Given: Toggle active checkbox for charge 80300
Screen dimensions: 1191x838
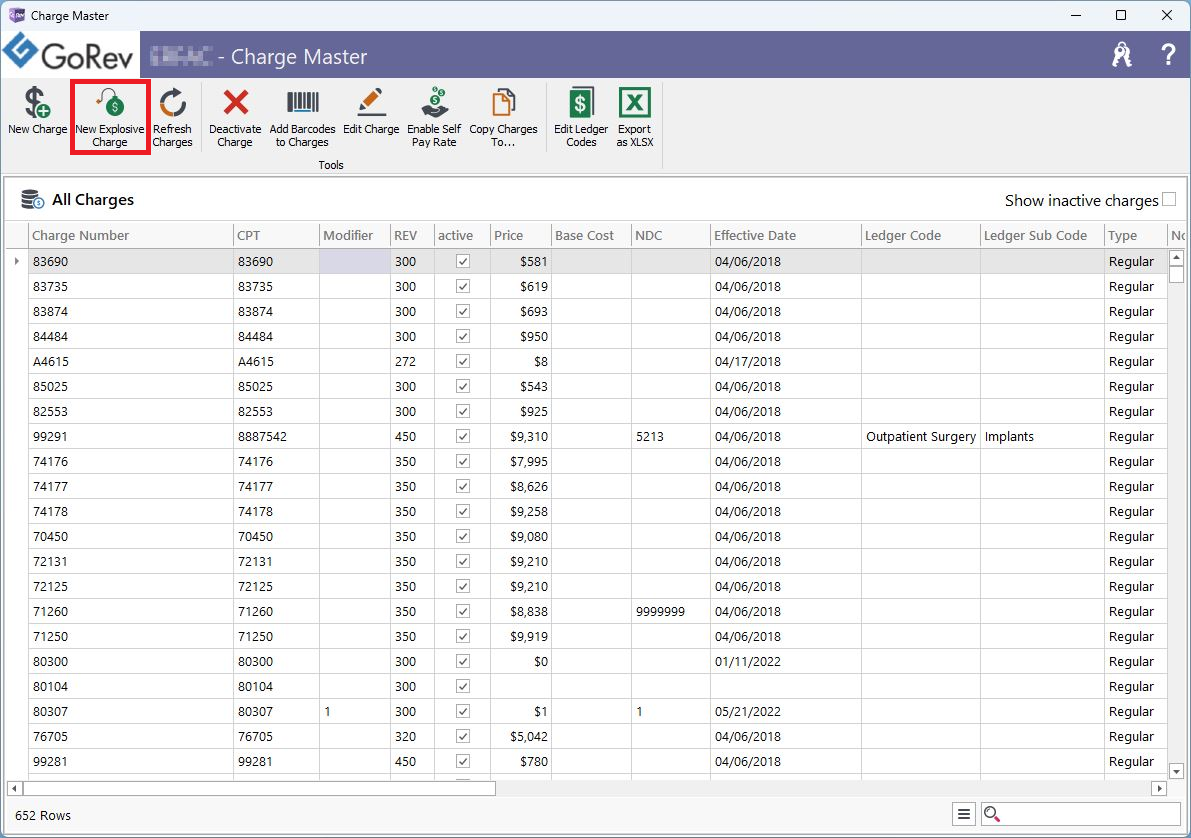Looking at the screenshot, I should (x=463, y=661).
